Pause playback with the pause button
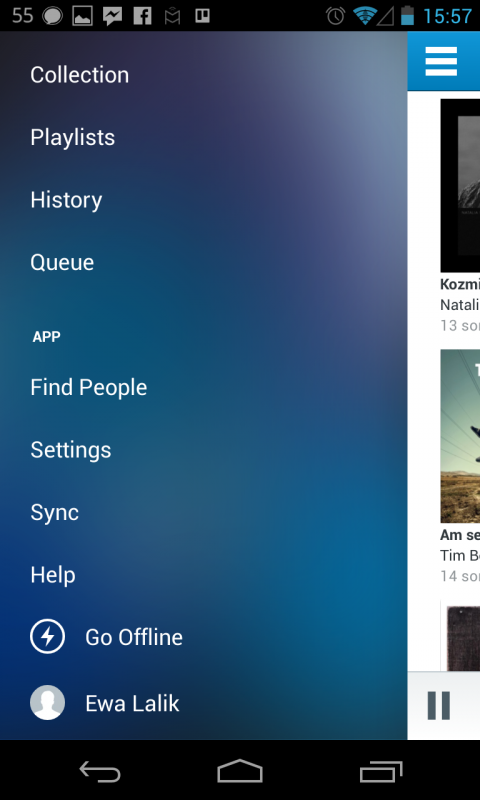The width and height of the screenshot is (480, 800). pyautogui.click(x=439, y=705)
